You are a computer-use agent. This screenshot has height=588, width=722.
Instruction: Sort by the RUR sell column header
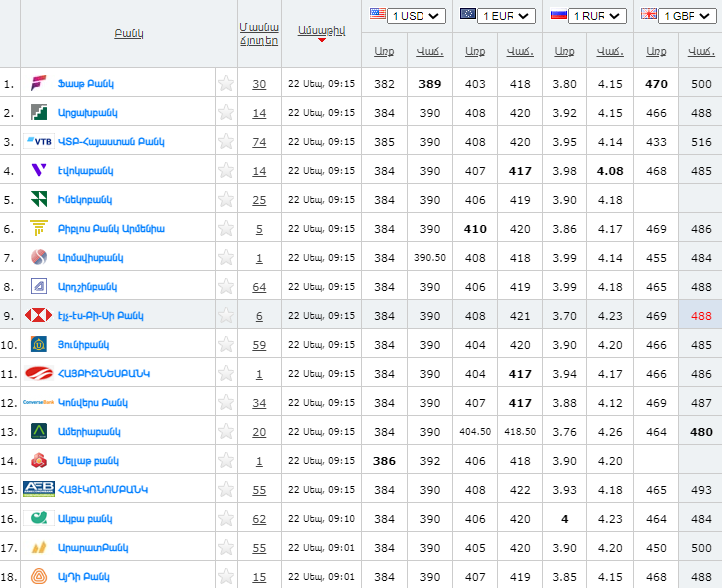(610, 51)
